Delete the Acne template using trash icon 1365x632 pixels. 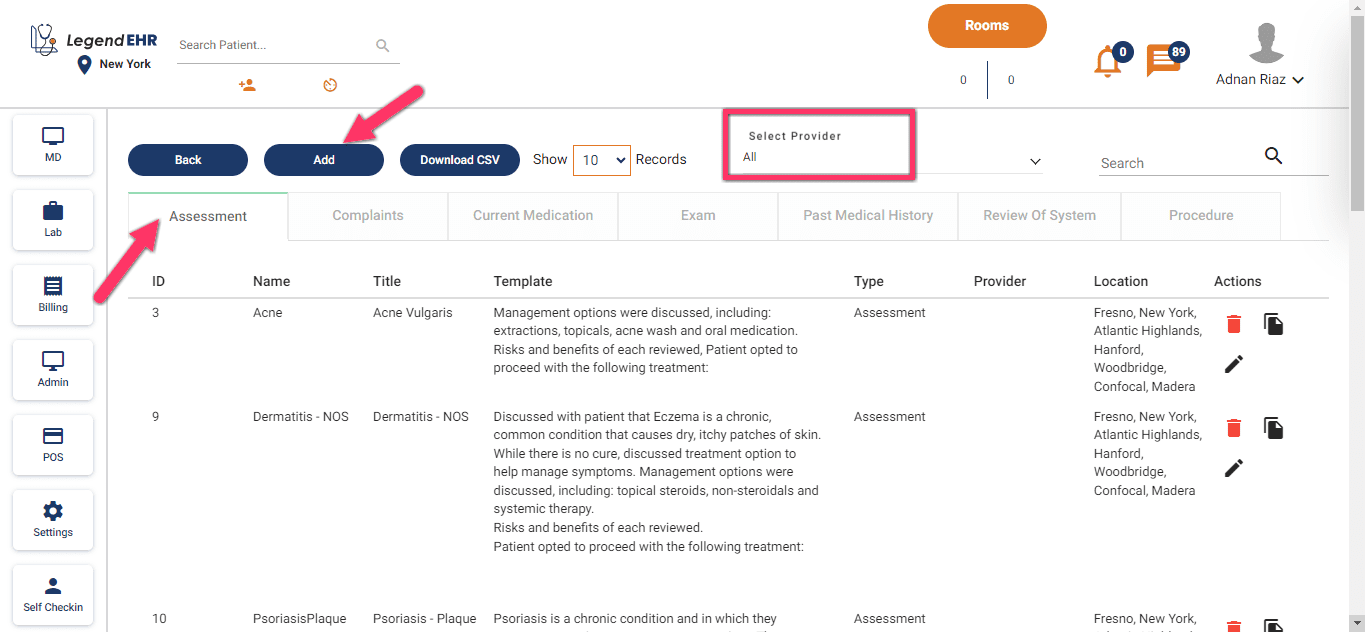coord(1233,324)
